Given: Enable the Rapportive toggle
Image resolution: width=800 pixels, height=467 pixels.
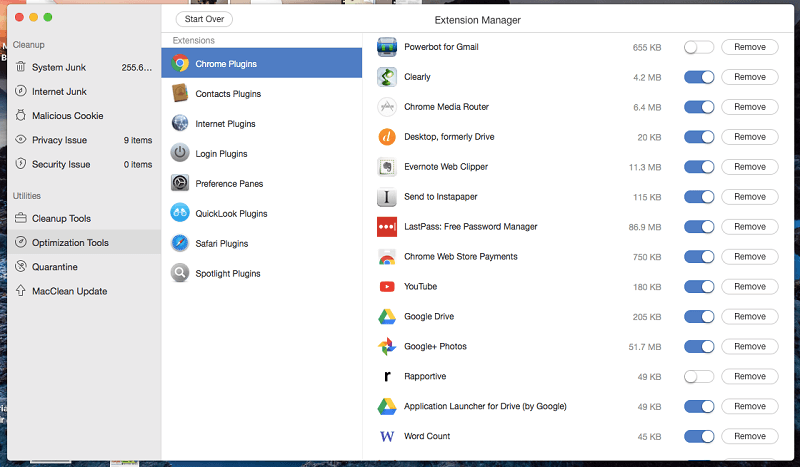Looking at the screenshot, I should point(698,377).
